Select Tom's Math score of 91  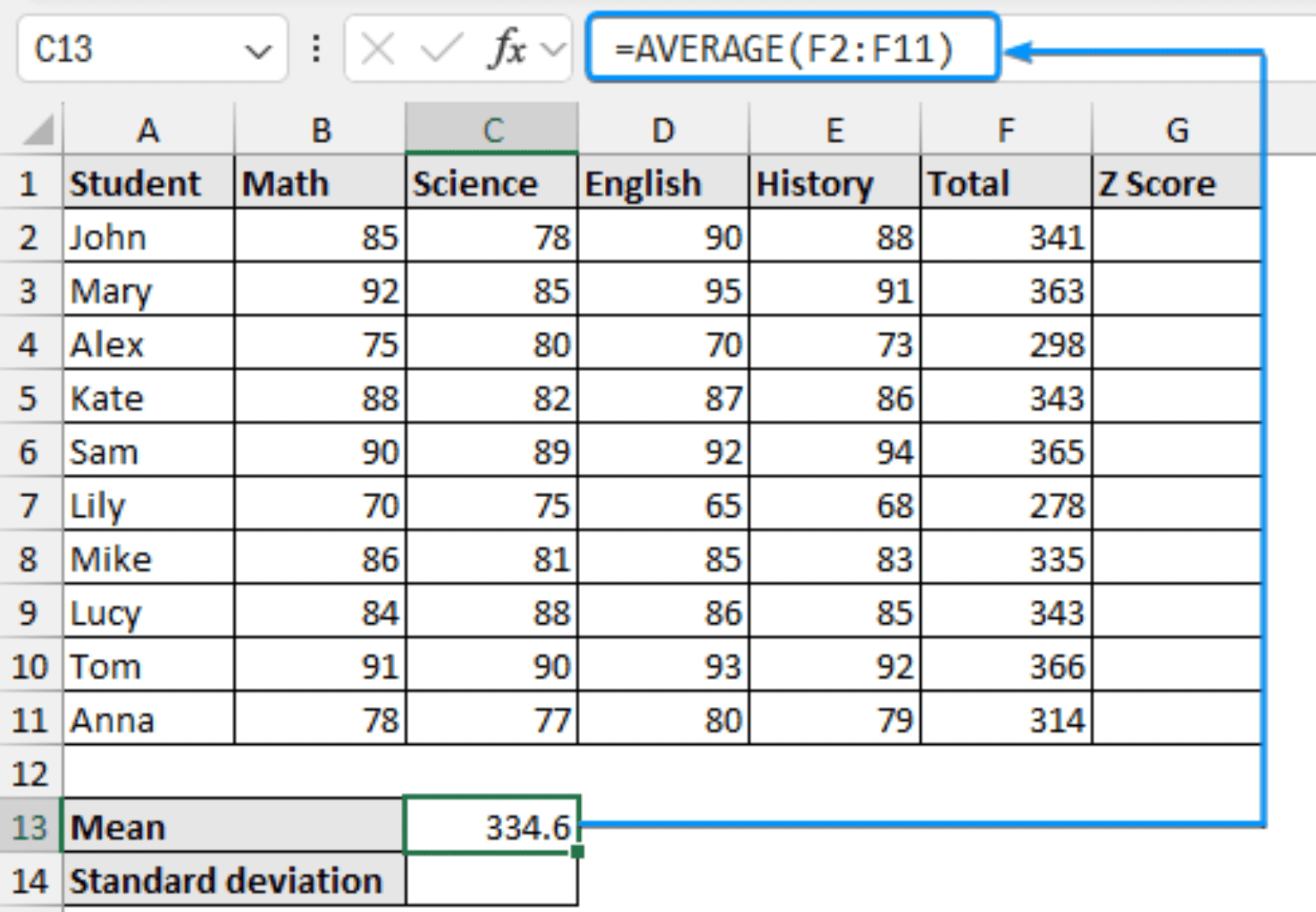[320, 666]
